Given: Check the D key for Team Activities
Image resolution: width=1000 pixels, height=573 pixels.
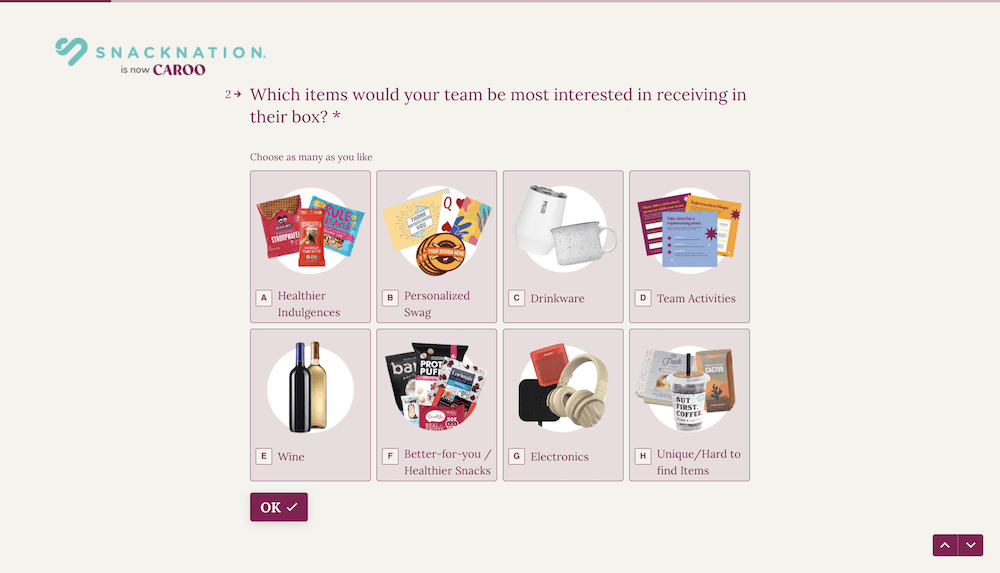Looking at the screenshot, I should coord(643,297).
